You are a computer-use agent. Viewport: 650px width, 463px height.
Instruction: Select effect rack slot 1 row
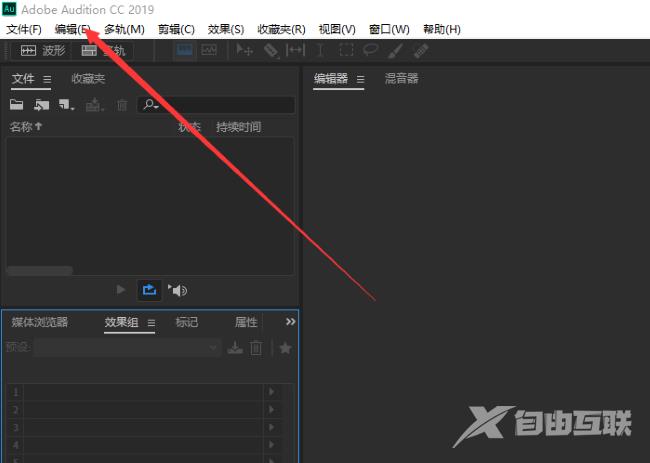click(x=143, y=392)
